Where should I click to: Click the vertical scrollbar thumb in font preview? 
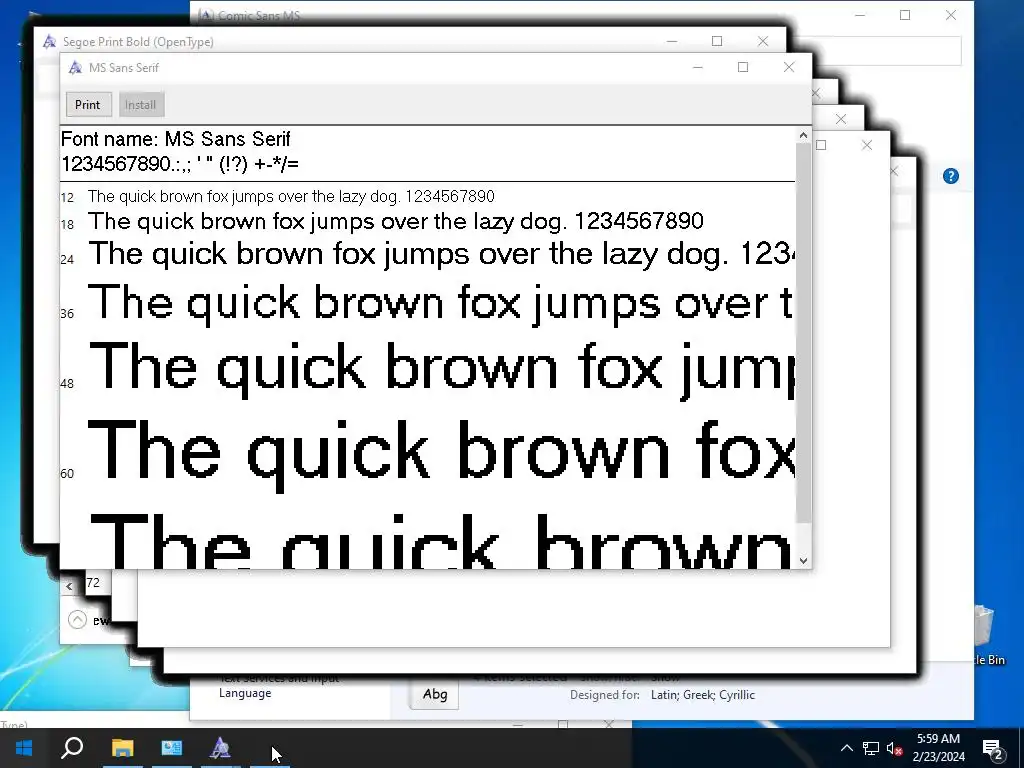[x=803, y=332]
